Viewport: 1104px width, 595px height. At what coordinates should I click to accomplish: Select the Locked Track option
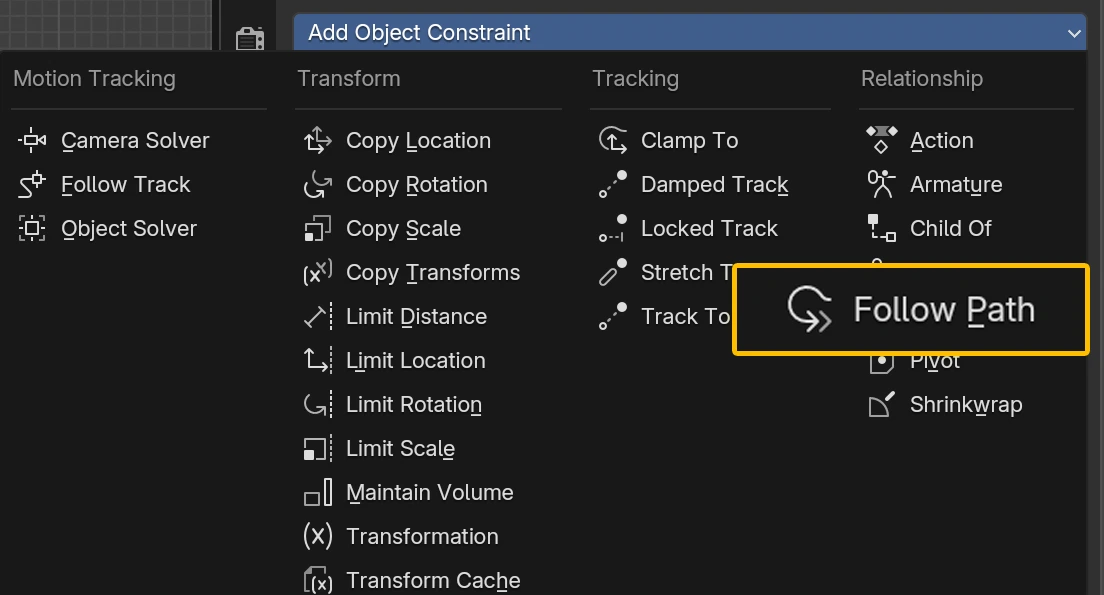(x=709, y=229)
